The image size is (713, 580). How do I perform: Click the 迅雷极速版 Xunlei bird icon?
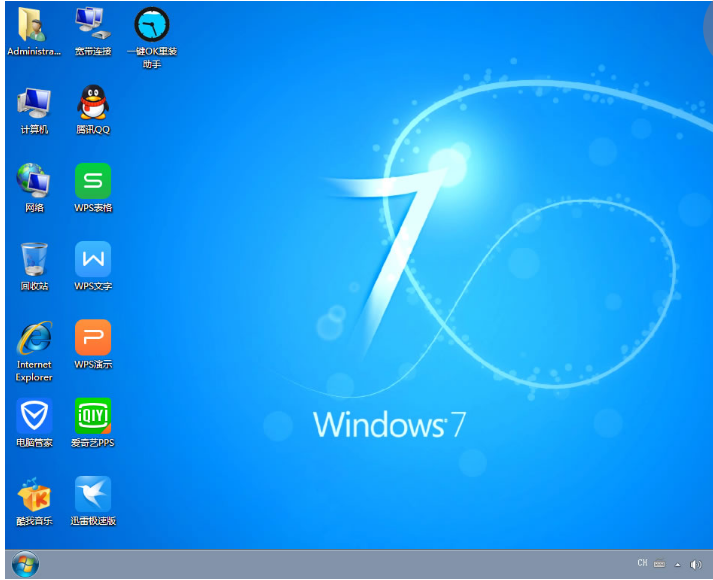(92, 494)
